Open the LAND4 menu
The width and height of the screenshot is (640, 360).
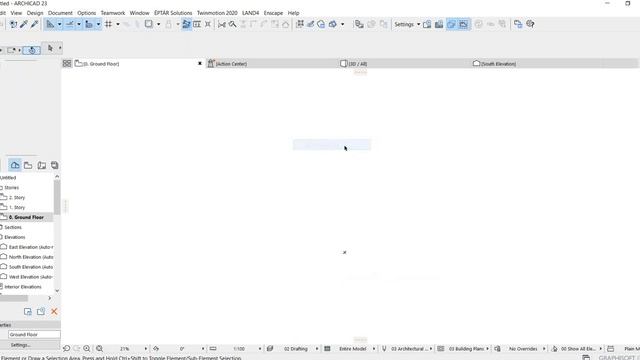251,13
